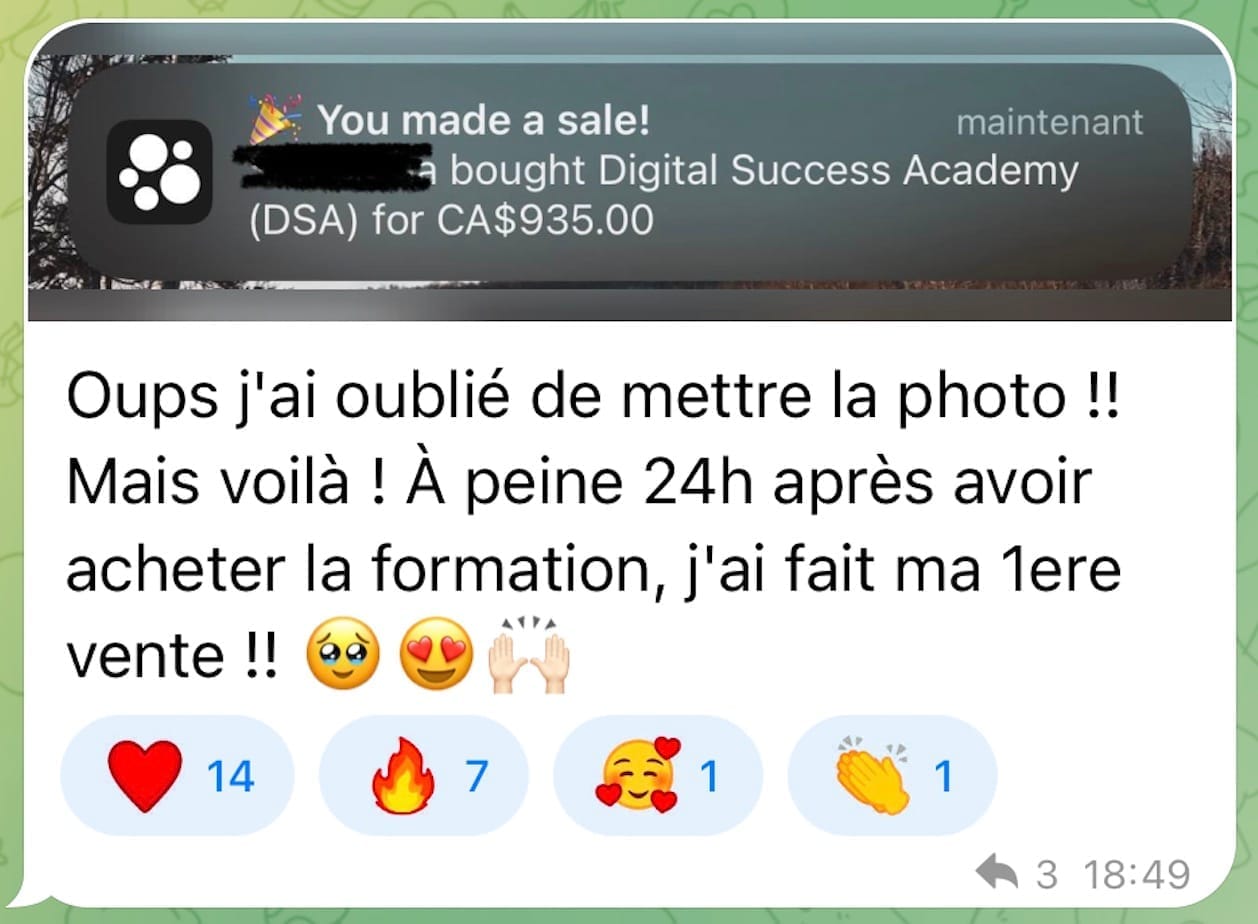This screenshot has width=1258, height=924.
Task: Click the "You made a sale!" notification title
Action: [x=484, y=122]
